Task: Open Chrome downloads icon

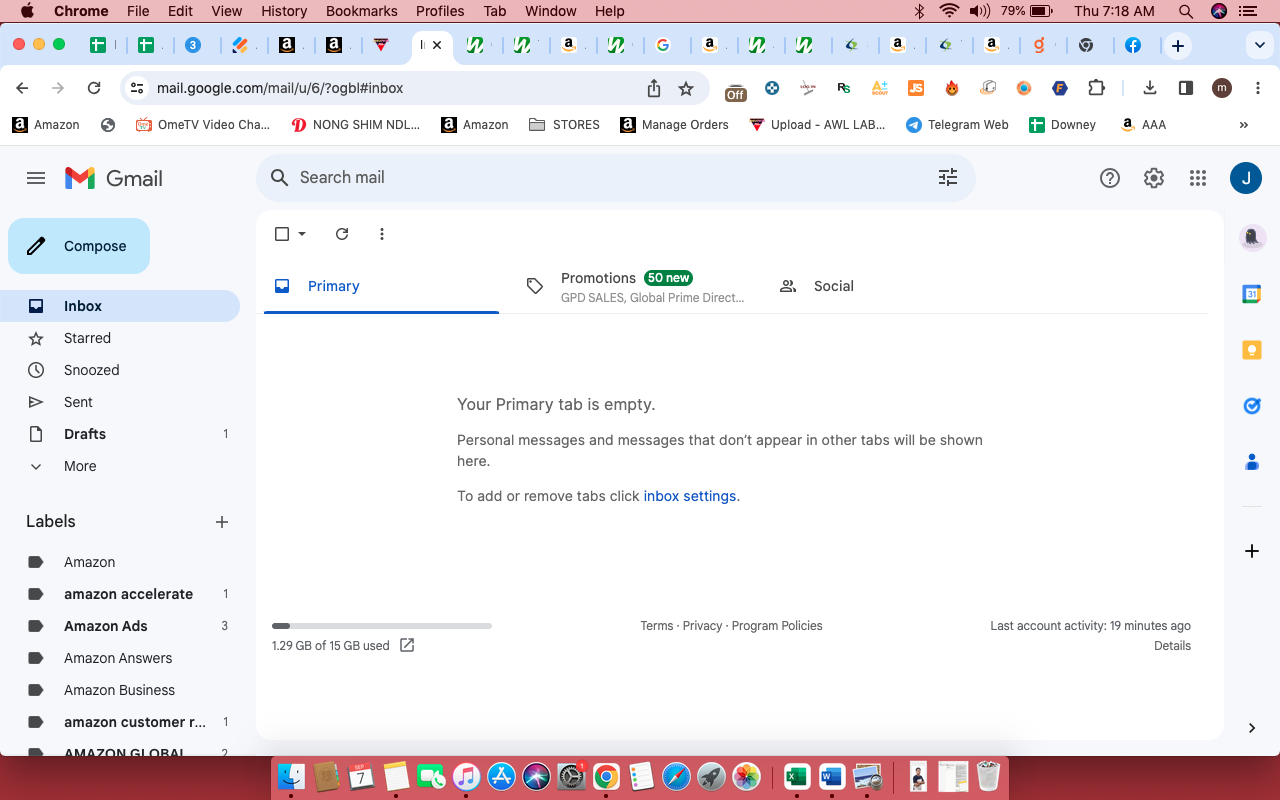Action: tap(1150, 88)
